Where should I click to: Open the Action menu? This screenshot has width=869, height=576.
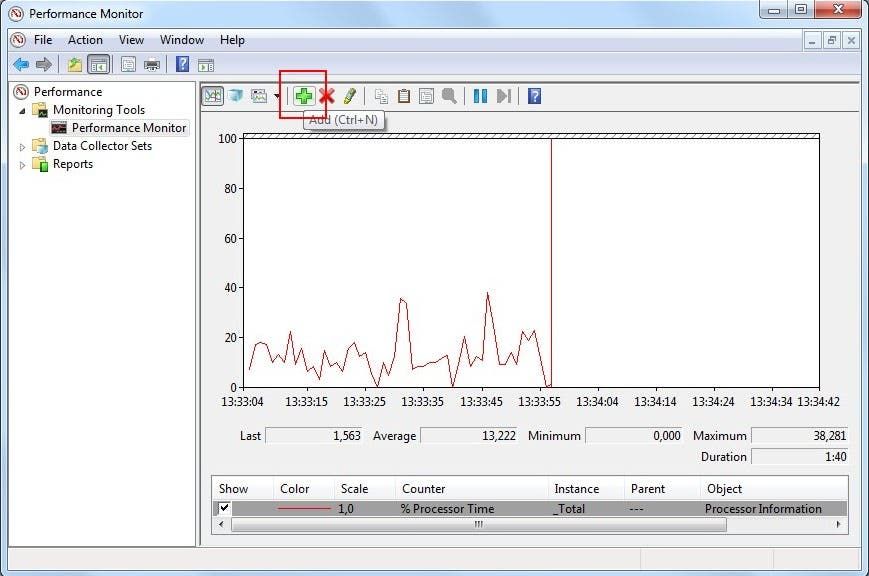85,40
